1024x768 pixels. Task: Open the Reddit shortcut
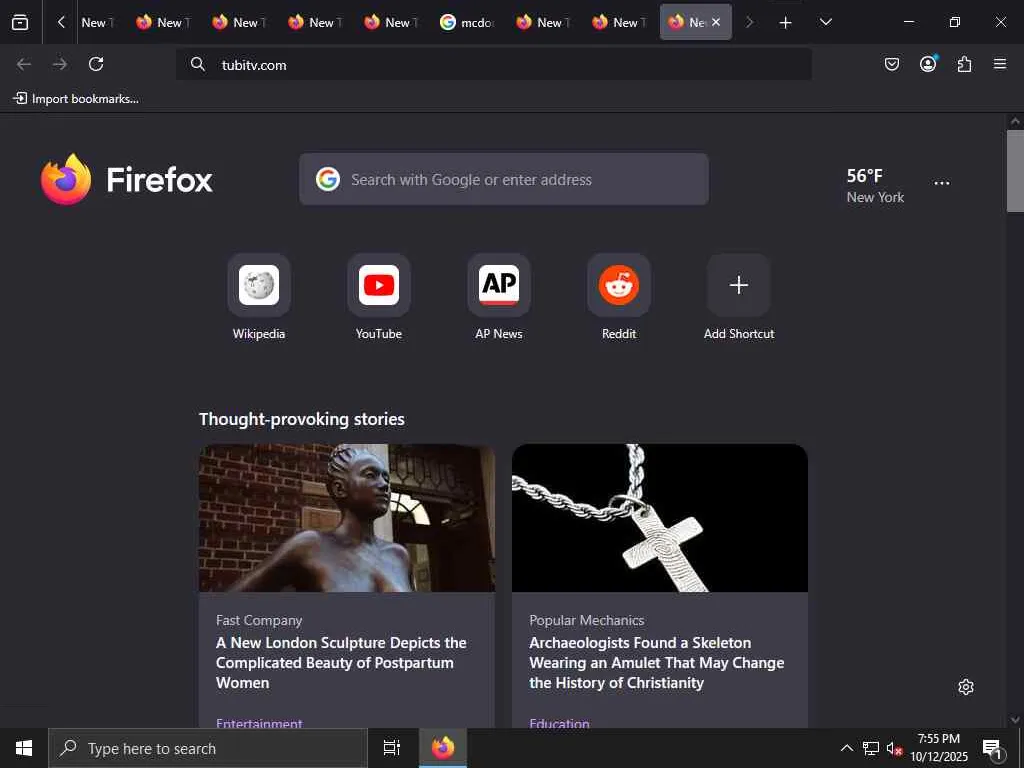click(x=619, y=297)
